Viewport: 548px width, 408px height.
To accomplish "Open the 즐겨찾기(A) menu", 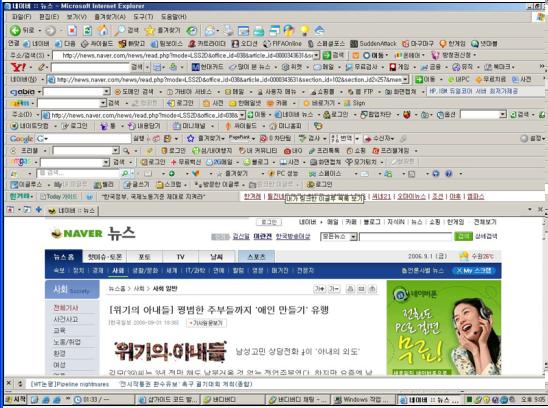I will [110, 17].
